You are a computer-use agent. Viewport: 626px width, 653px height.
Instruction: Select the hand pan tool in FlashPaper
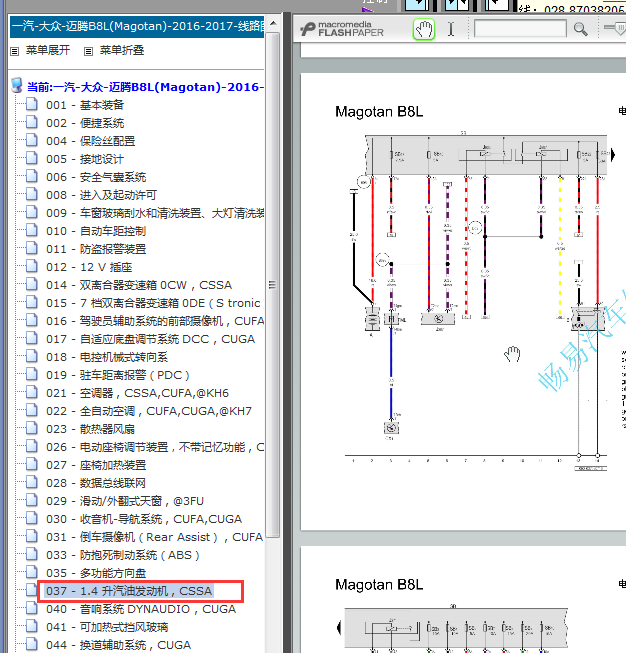coord(424,30)
